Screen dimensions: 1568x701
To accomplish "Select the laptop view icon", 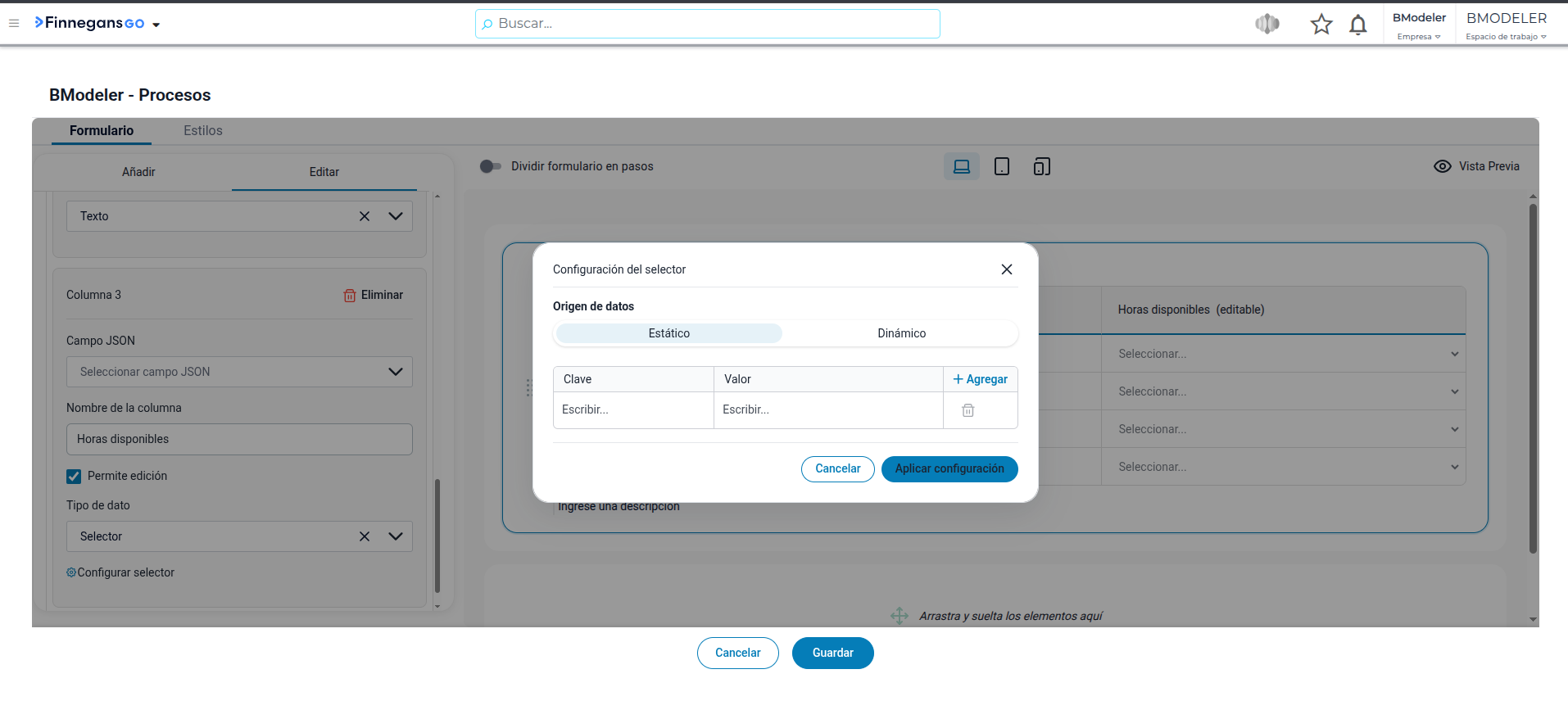I will [962, 167].
